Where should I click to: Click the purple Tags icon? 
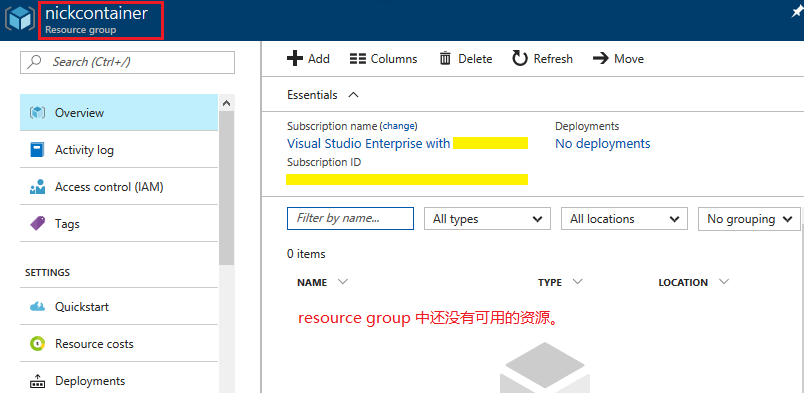37,224
